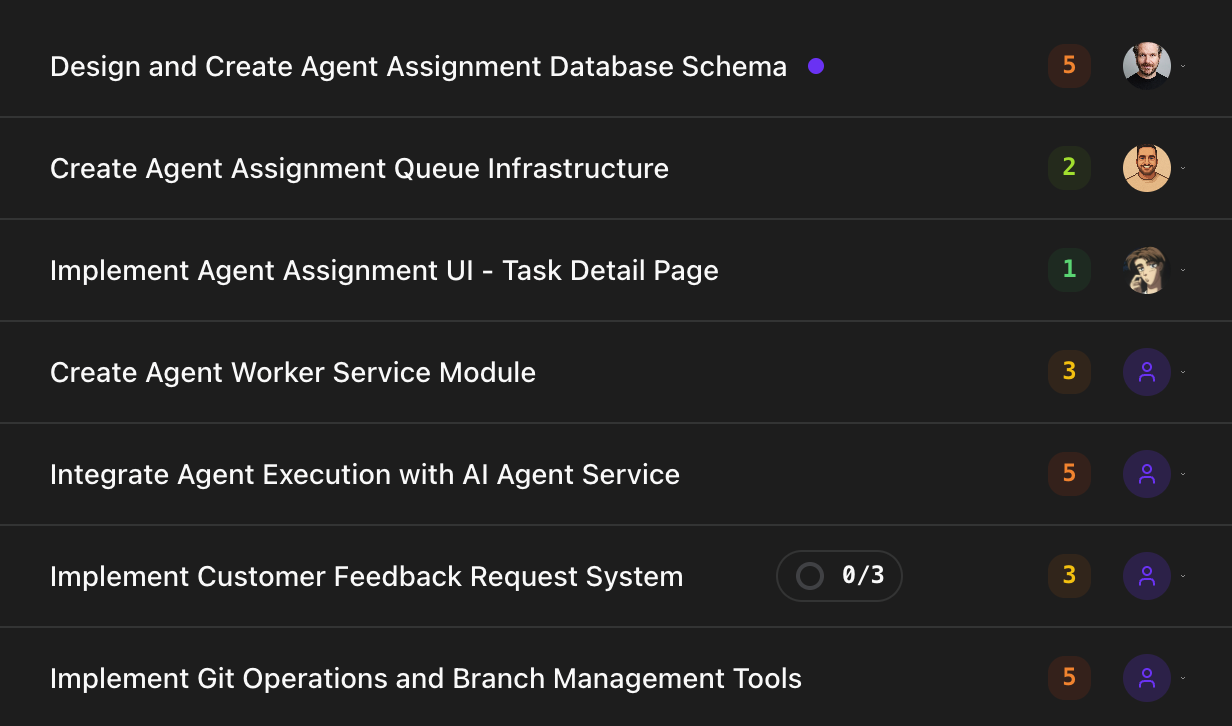The image size is (1232, 726).
Task: Open Create Agent Assignment Queue Infrastructure task
Action: coord(359,168)
